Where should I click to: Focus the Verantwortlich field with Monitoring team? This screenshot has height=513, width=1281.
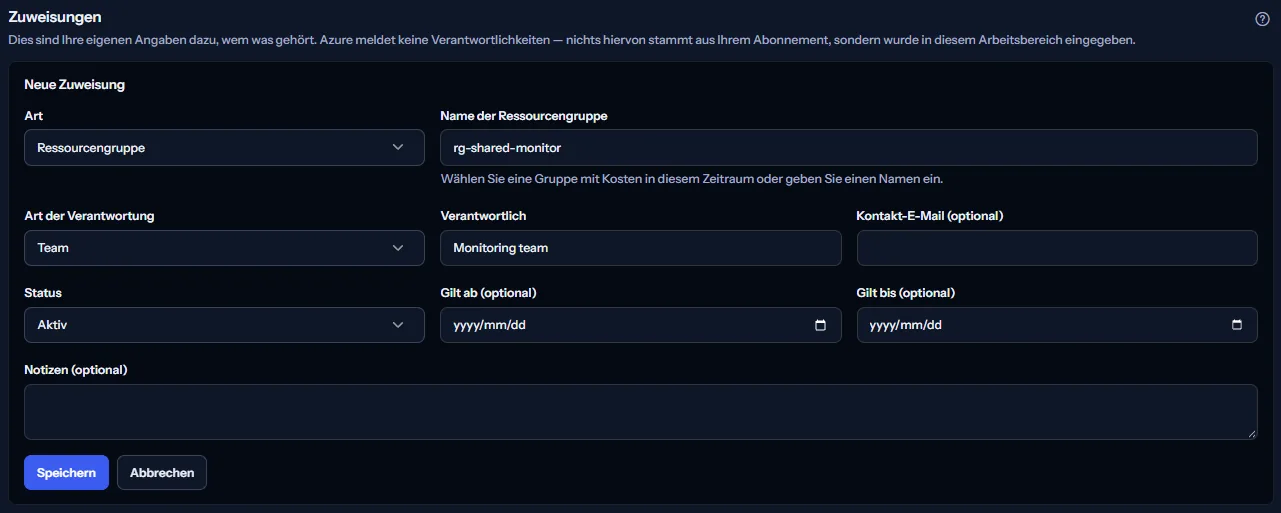click(x=641, y=248)
